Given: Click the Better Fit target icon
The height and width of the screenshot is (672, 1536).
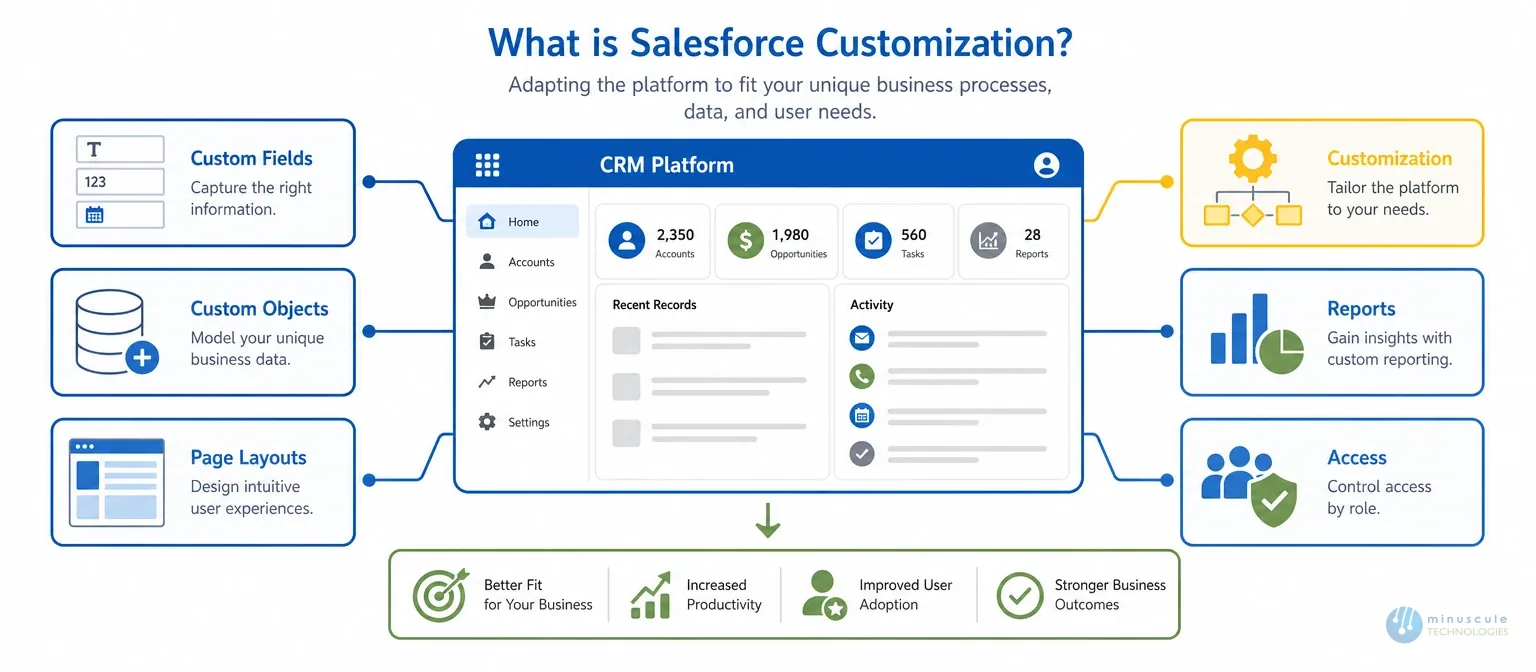Looking at the screenshot, I should 440,595.
